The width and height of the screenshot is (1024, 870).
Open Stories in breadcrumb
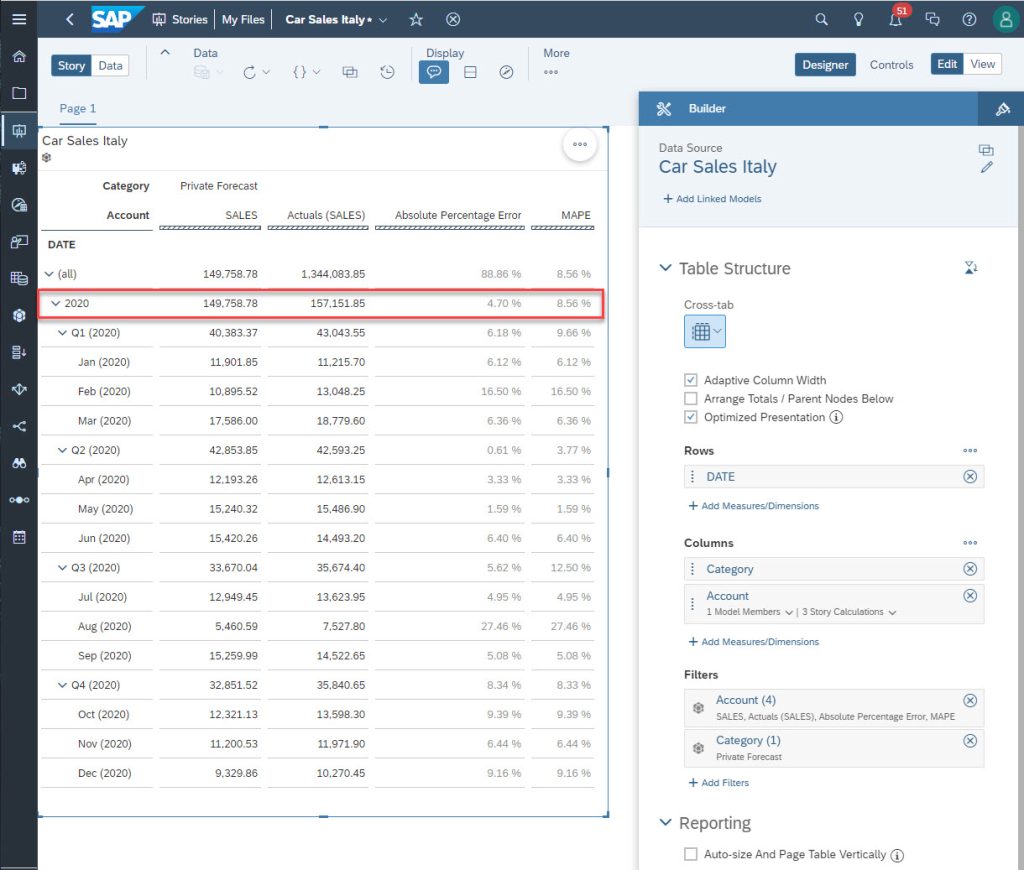point(180,20)
